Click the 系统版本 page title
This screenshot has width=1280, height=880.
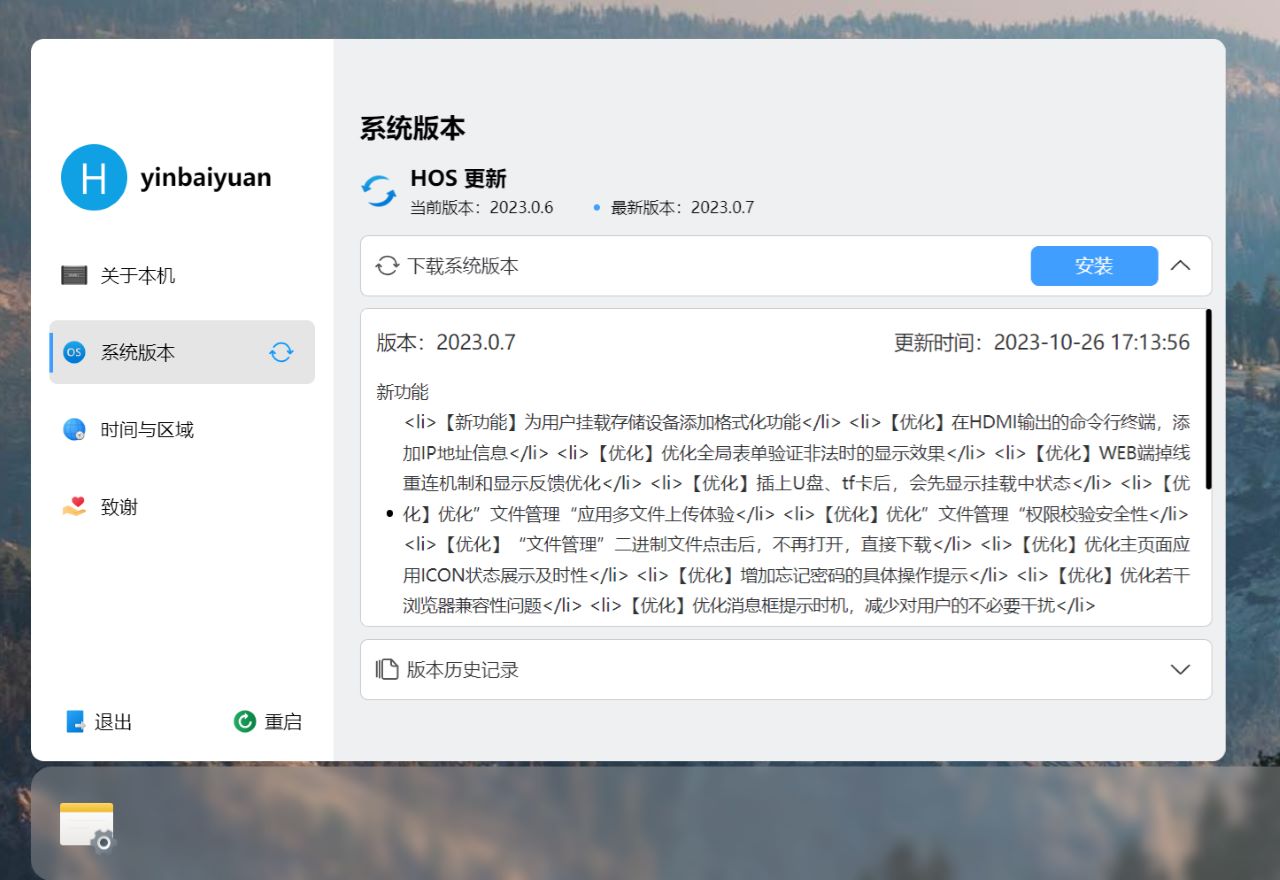[x=413, y=128]
